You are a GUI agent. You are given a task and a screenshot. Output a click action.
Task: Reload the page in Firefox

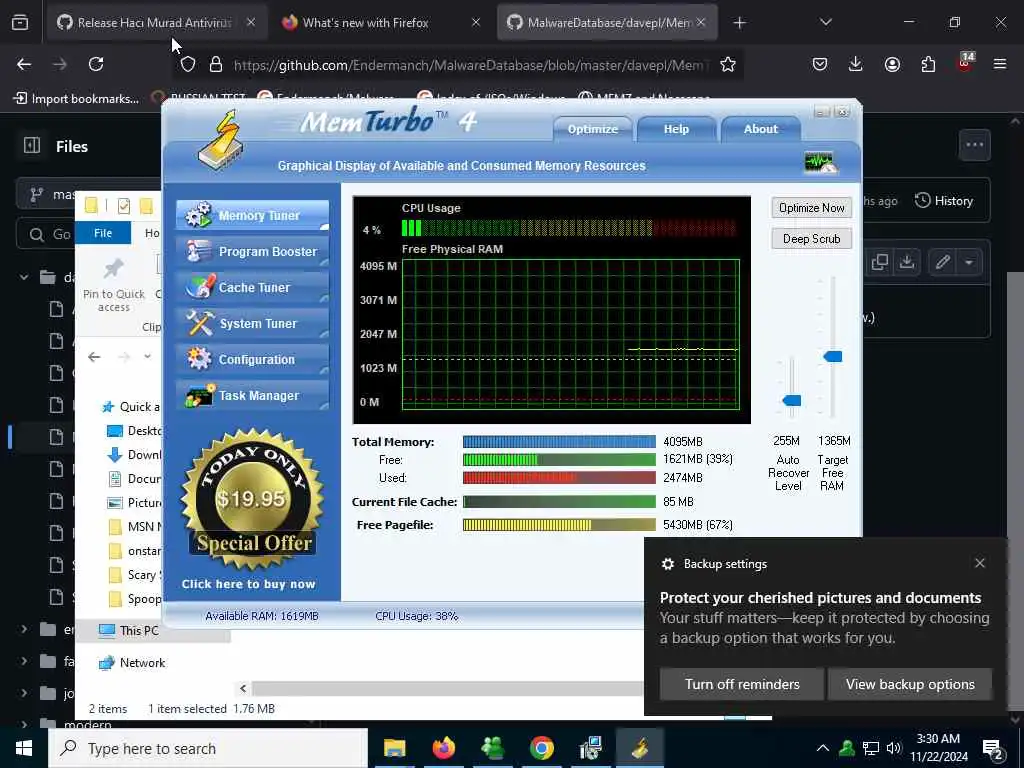(96, 64)
